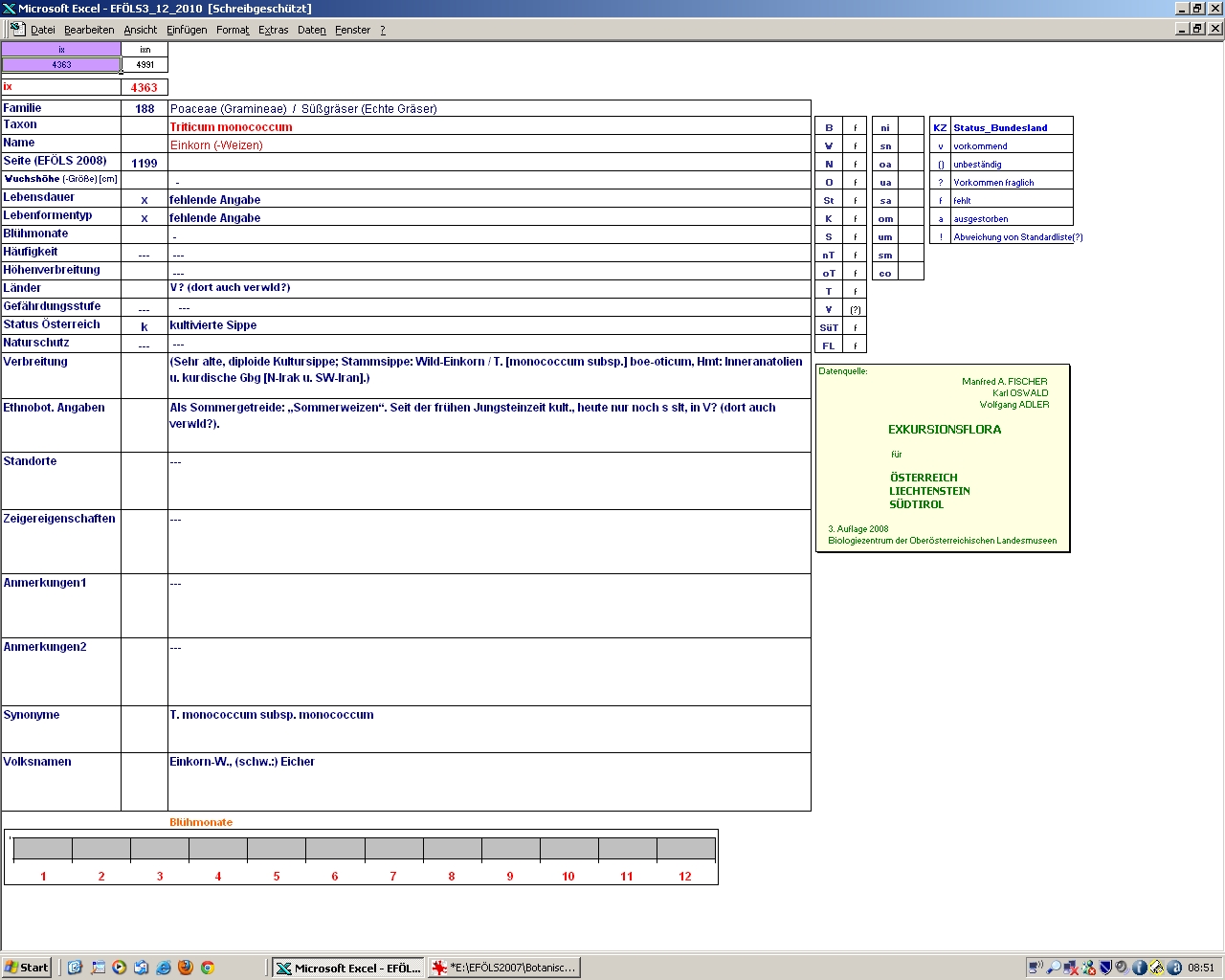Screen dimensions: 1225x980
Task: Switch to the E:\EFÖLS2007 taskbar window
Action: click(x=504, y=968)
